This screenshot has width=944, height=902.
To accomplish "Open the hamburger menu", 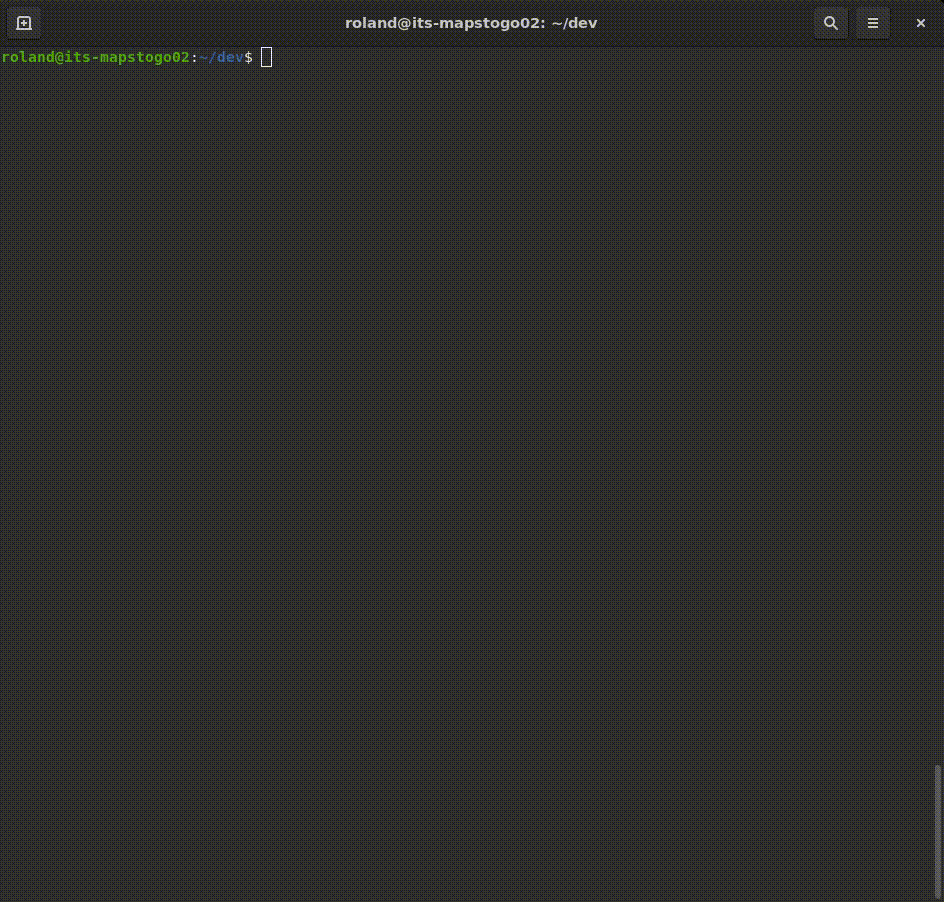I will point(873,23).
